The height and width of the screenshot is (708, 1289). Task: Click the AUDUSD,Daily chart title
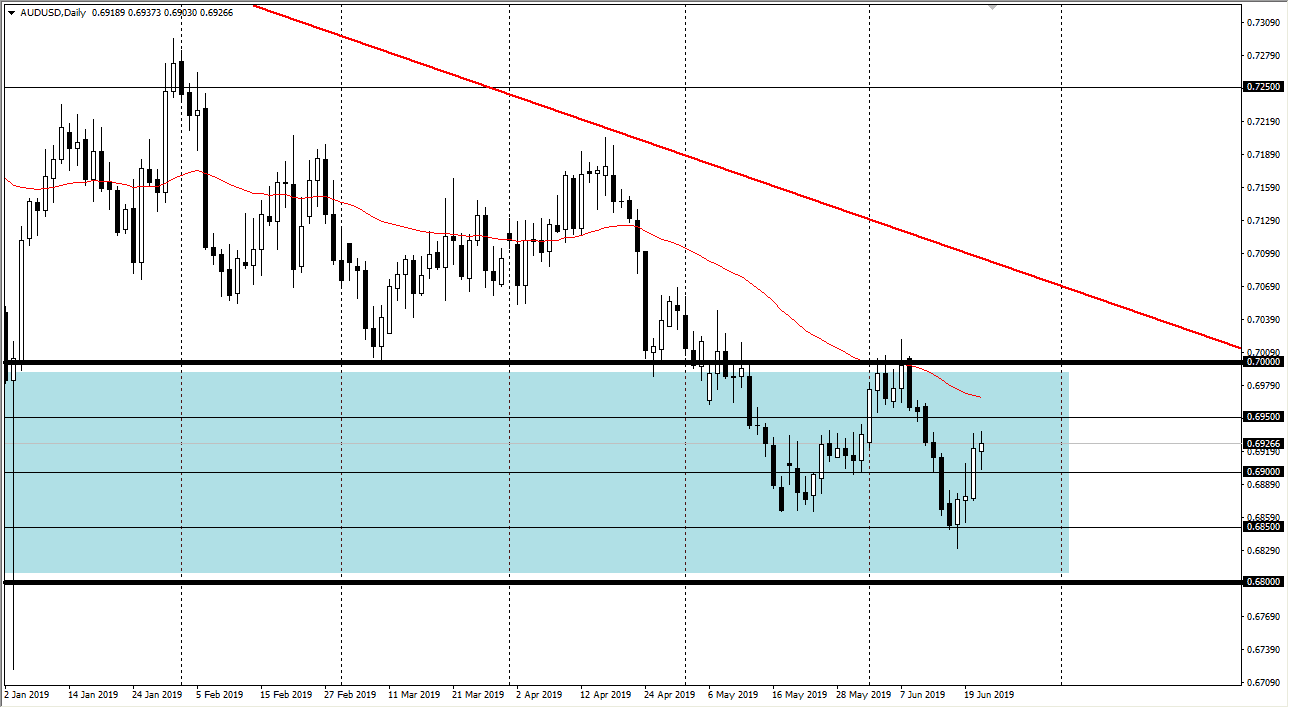[x=52, y=13]
